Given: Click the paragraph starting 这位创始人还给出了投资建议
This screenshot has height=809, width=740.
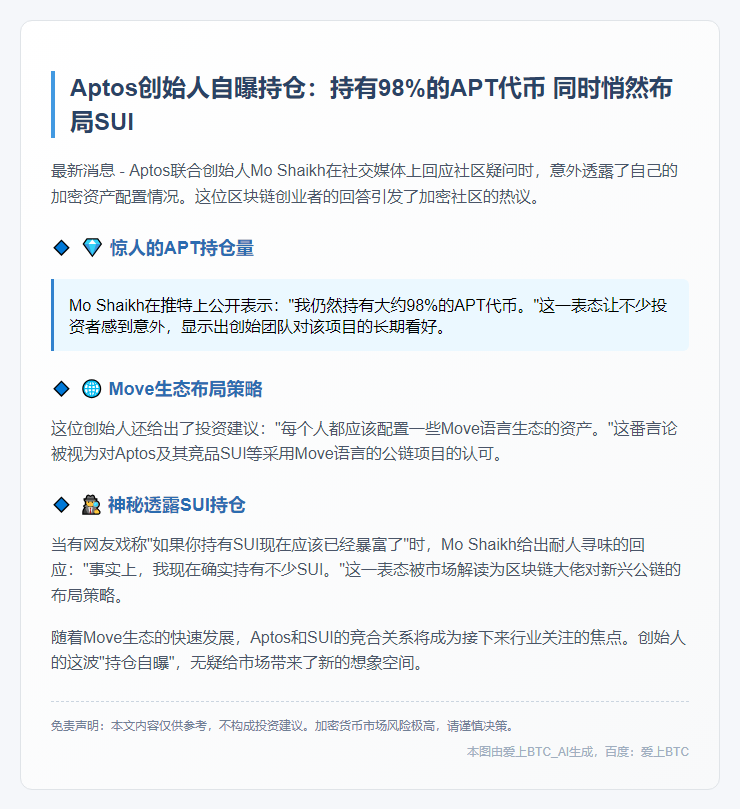Looking at the screenshot, I should point(364,441).
